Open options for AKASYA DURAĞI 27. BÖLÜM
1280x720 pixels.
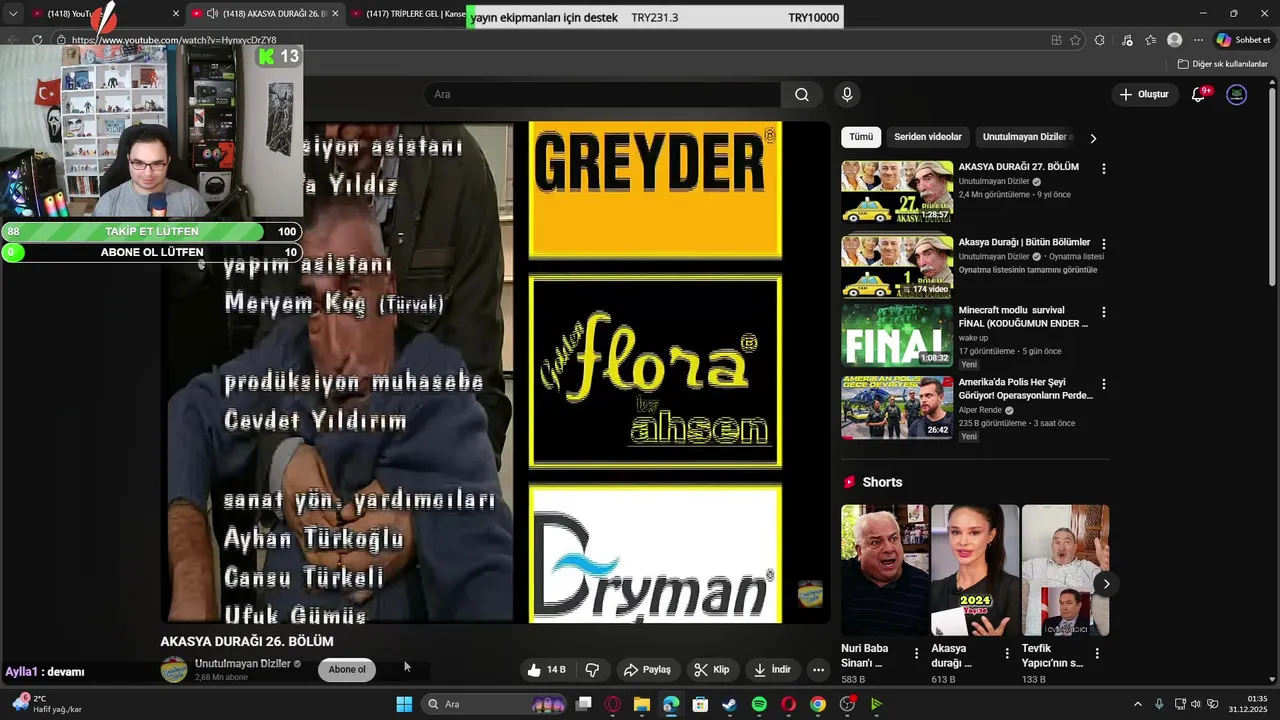click(x=1104, y=169)
